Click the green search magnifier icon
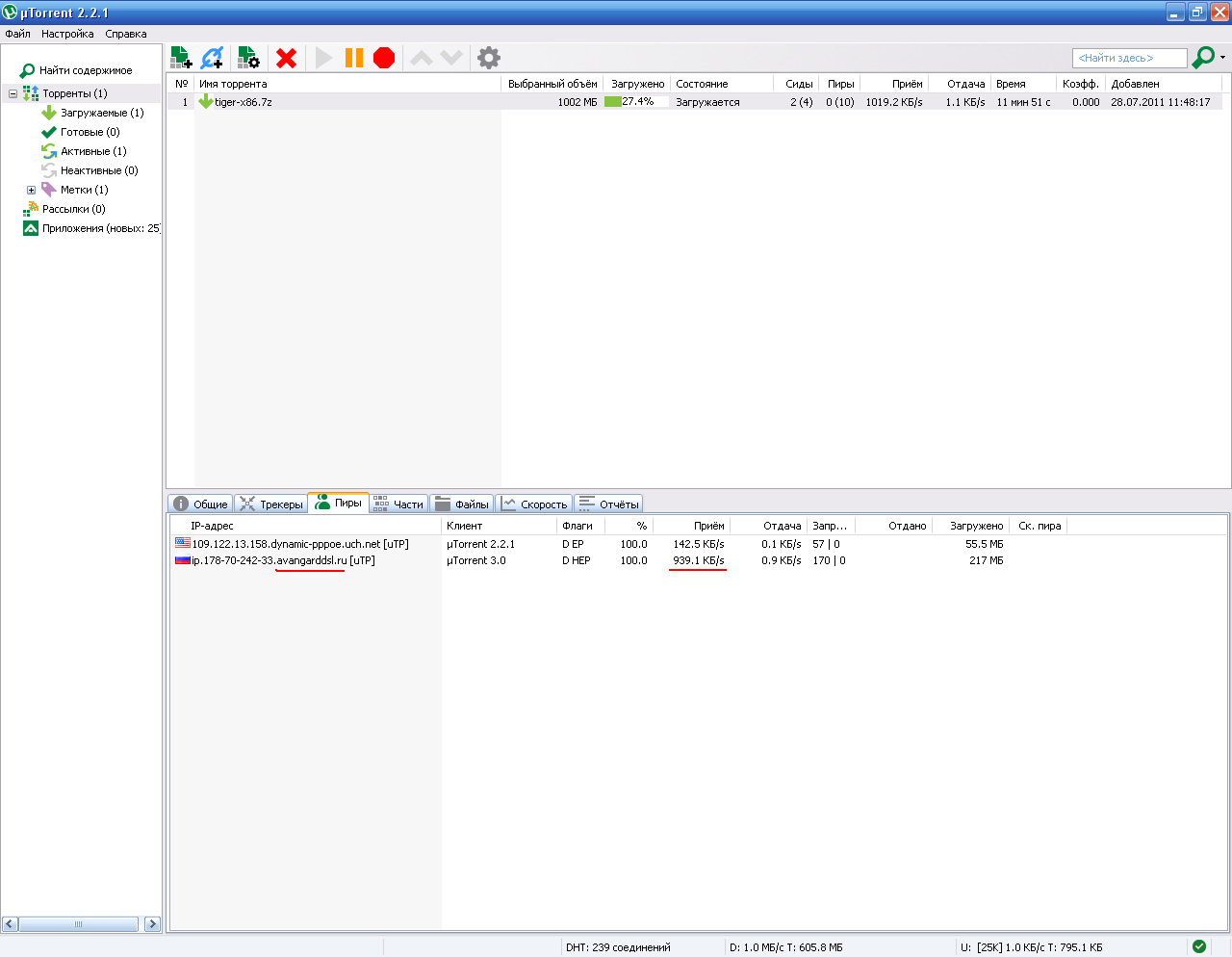This screenshot has width=1232, height=957. 1202,58
